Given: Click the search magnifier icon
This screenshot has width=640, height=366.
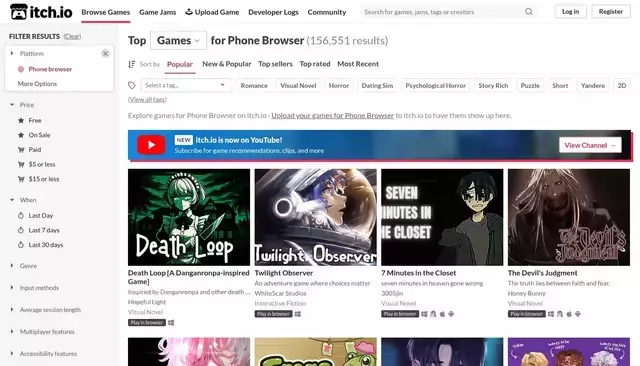Looking at the screenshot, I should click(529, 12).
